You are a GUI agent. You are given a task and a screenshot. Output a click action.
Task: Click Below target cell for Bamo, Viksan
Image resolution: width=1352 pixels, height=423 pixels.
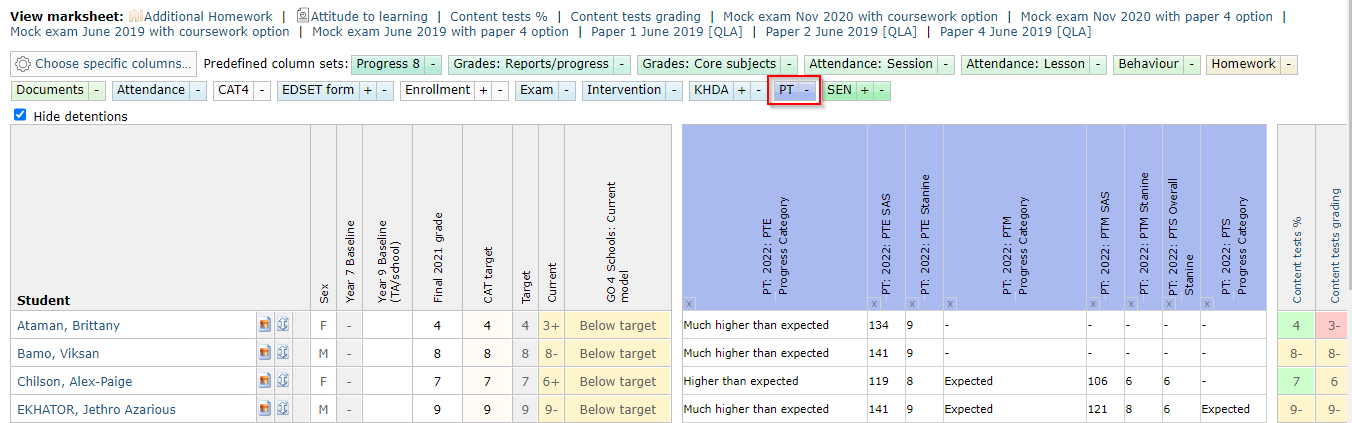[617, 353]
